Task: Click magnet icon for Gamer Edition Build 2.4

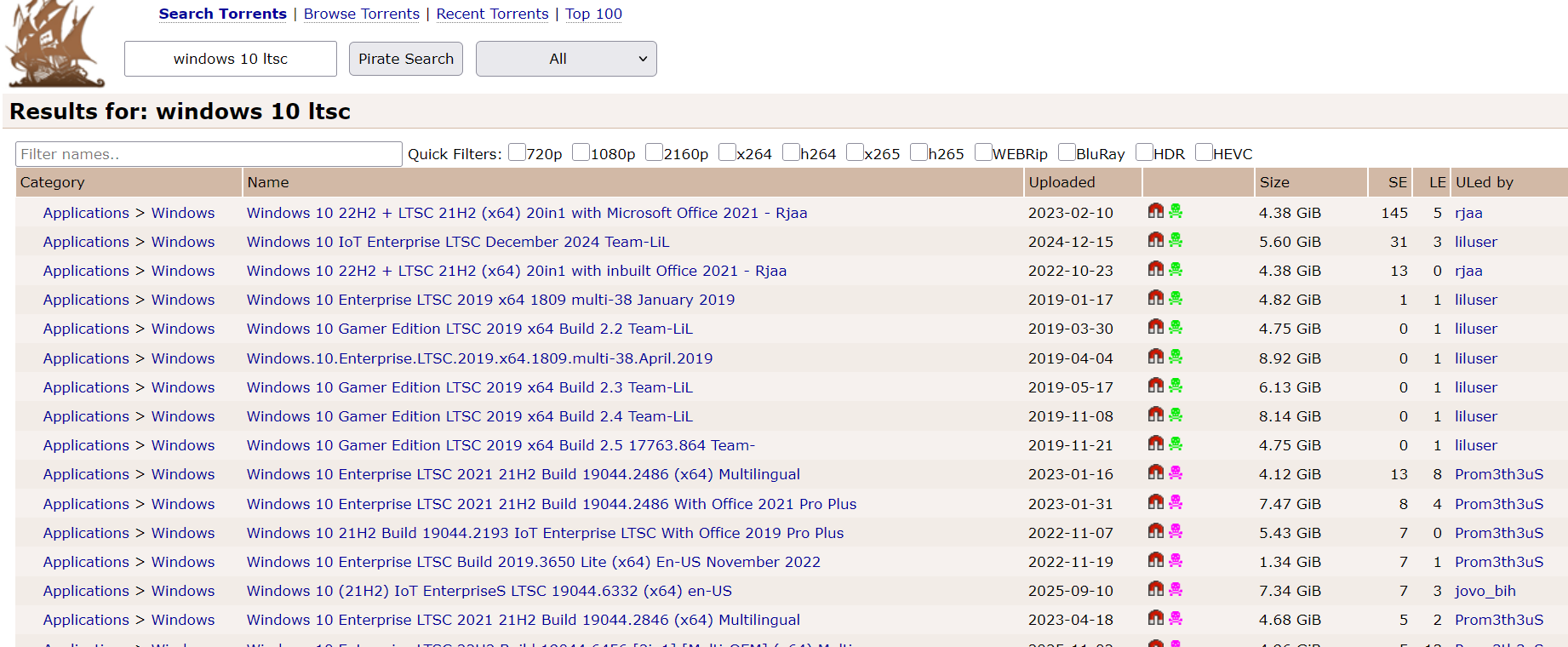Action: coord(1155,415)
